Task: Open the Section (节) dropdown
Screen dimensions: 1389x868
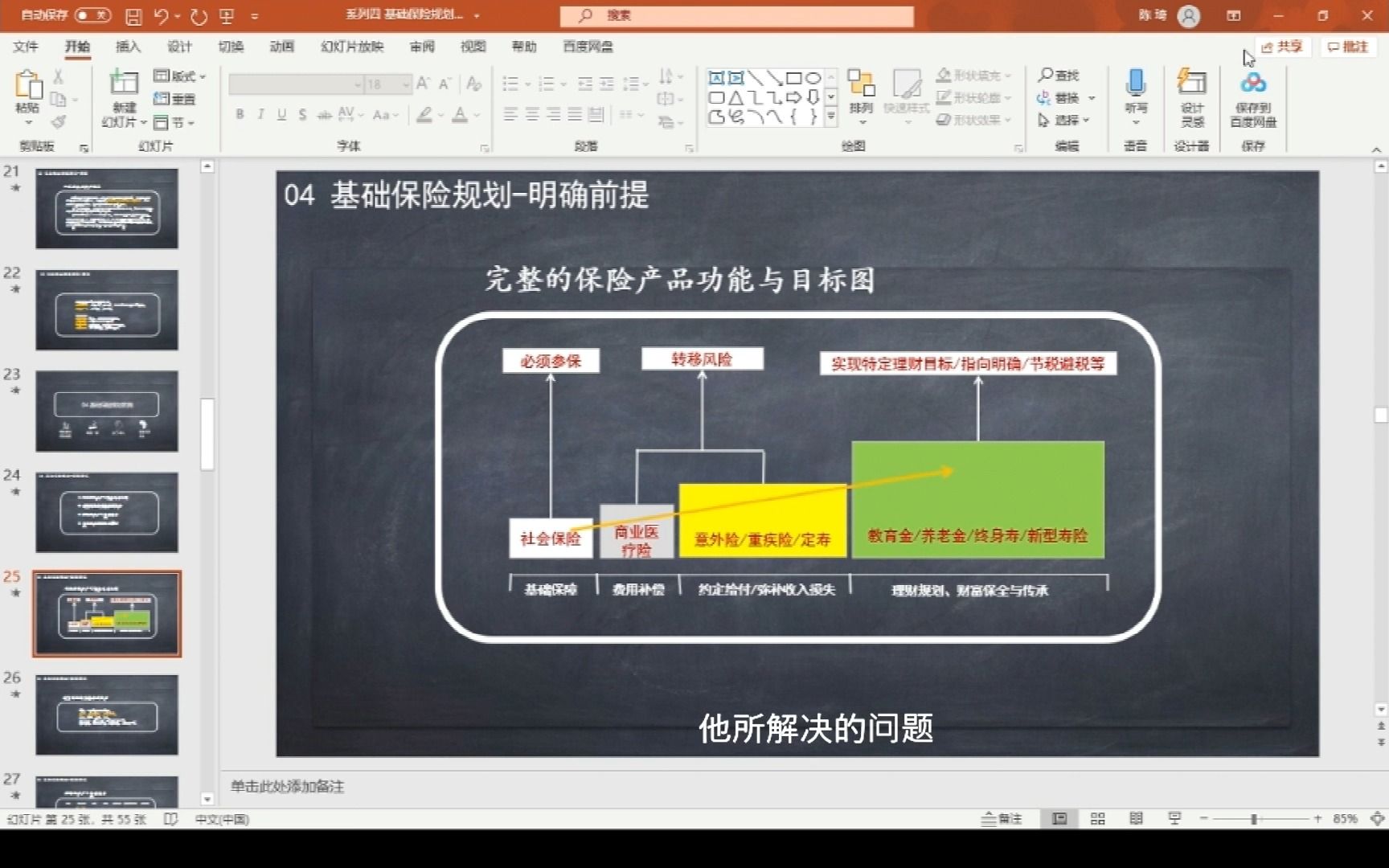Action: click(174, 122)
